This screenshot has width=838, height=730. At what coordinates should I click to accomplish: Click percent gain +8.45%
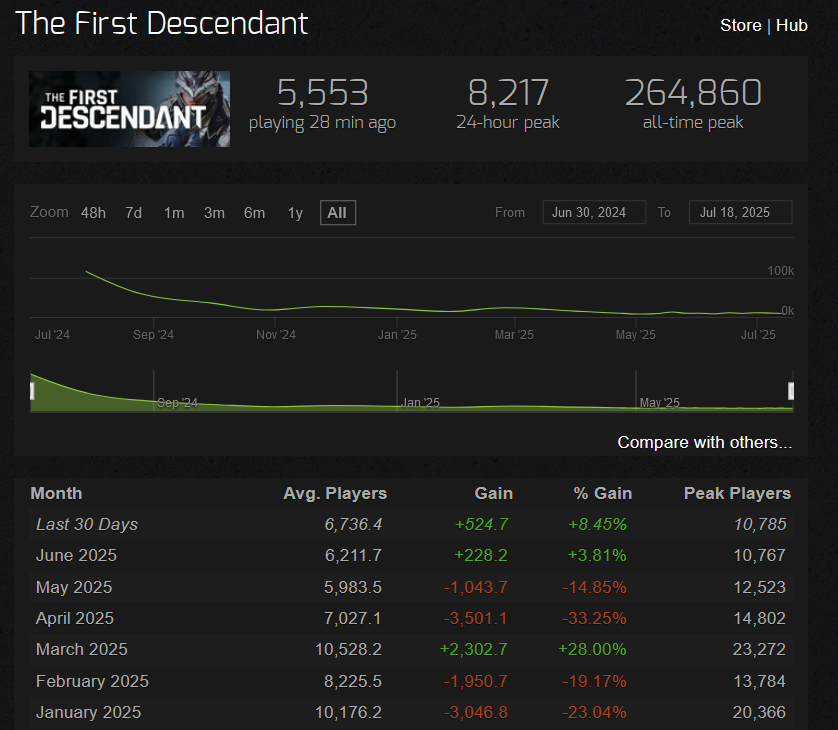tap(597, 524)
